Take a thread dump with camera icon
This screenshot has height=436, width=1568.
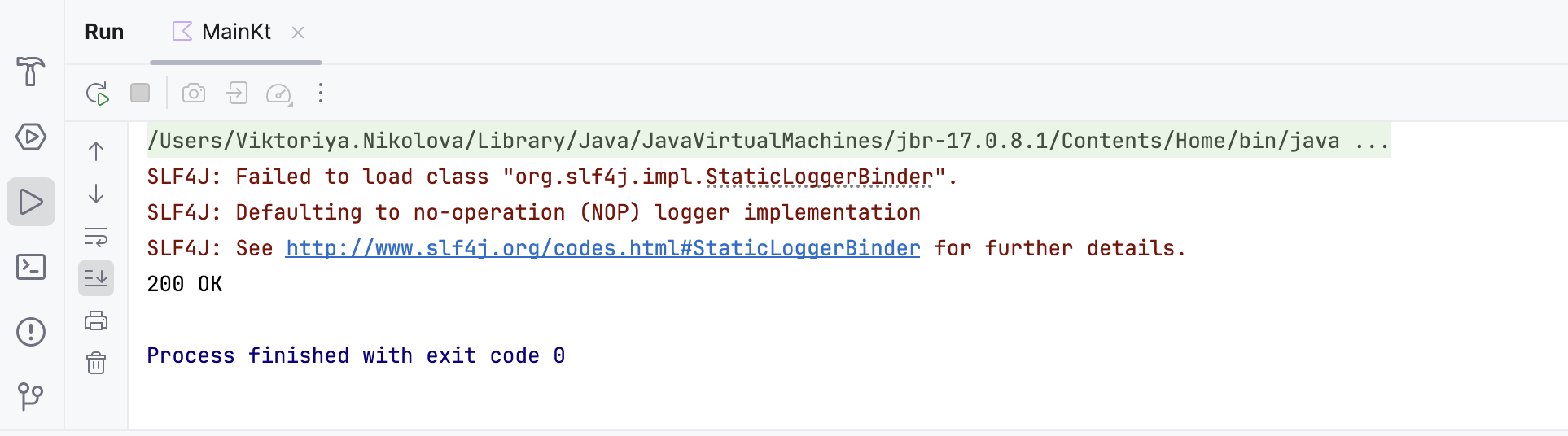194,94
